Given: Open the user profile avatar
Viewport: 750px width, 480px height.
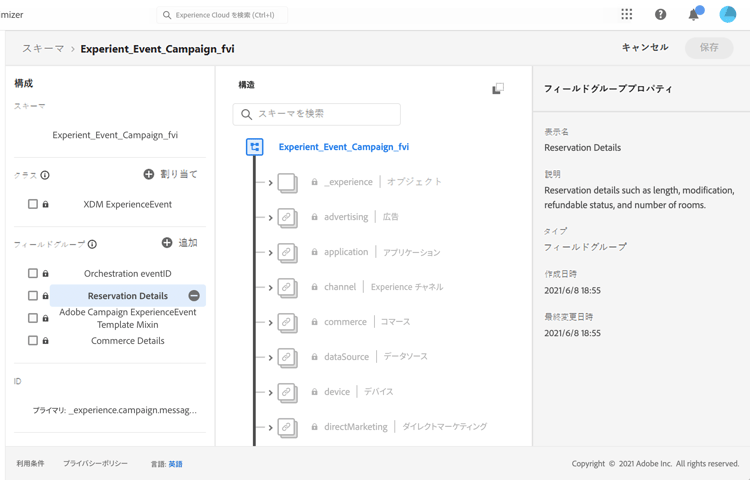Looking at the screenshot, I should click(728, 14).
